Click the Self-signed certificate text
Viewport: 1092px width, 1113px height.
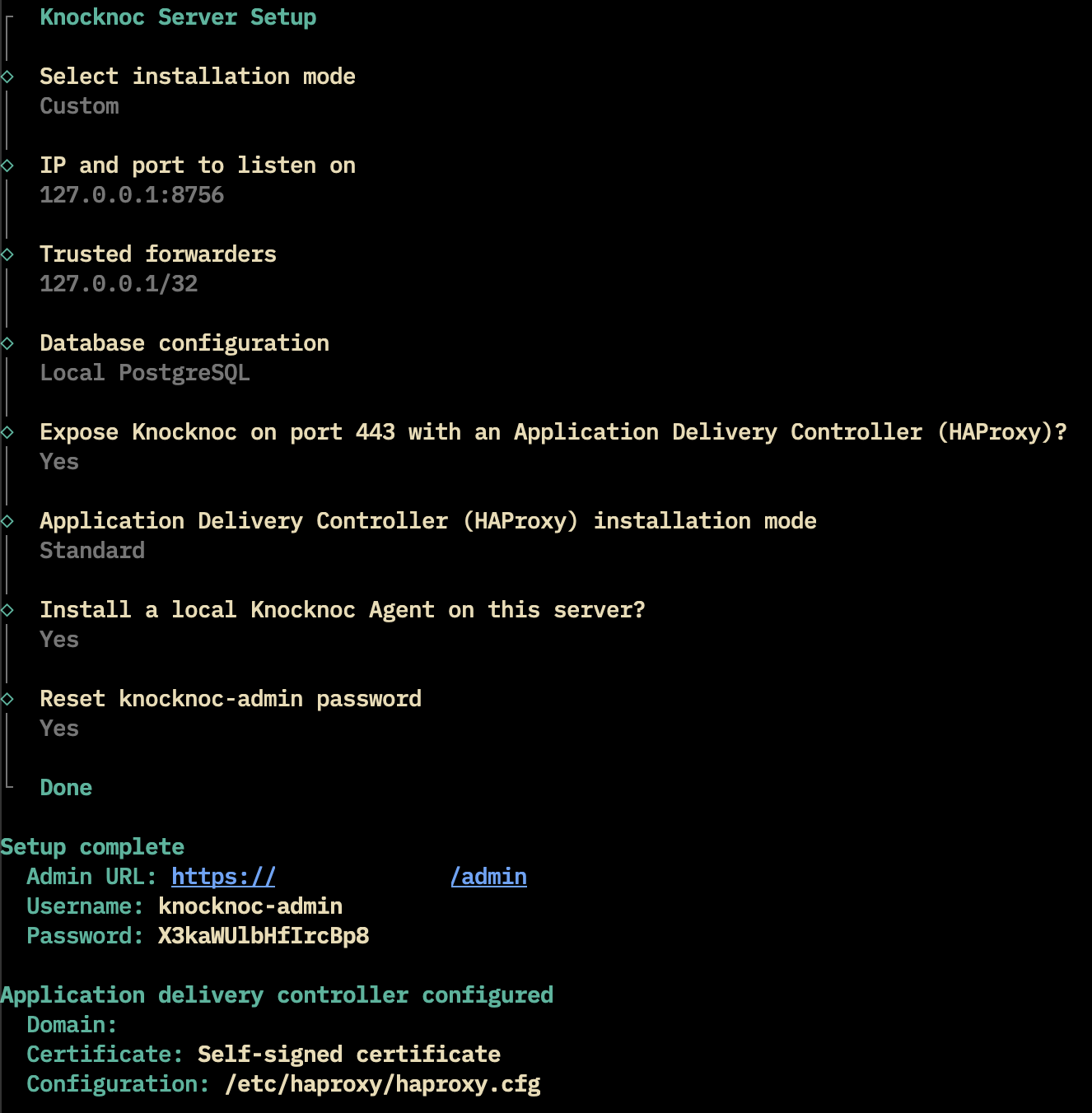349,1055
